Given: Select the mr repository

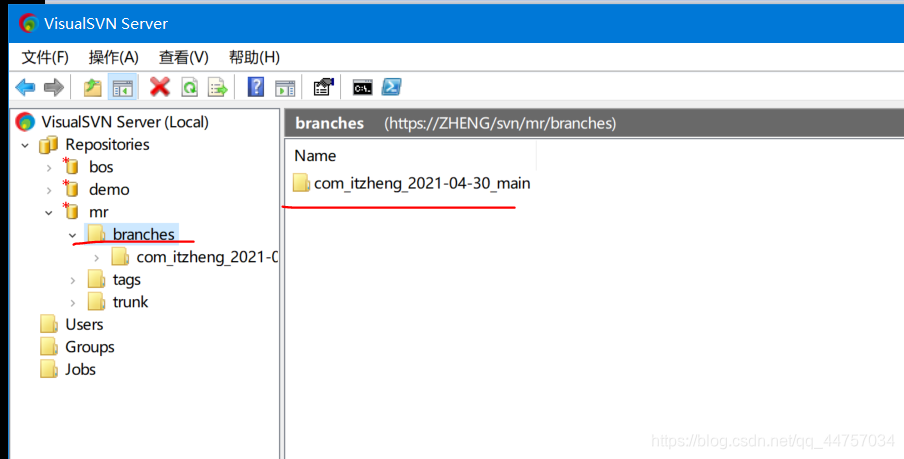Looking at the screenshot, I should coord(99,212).
